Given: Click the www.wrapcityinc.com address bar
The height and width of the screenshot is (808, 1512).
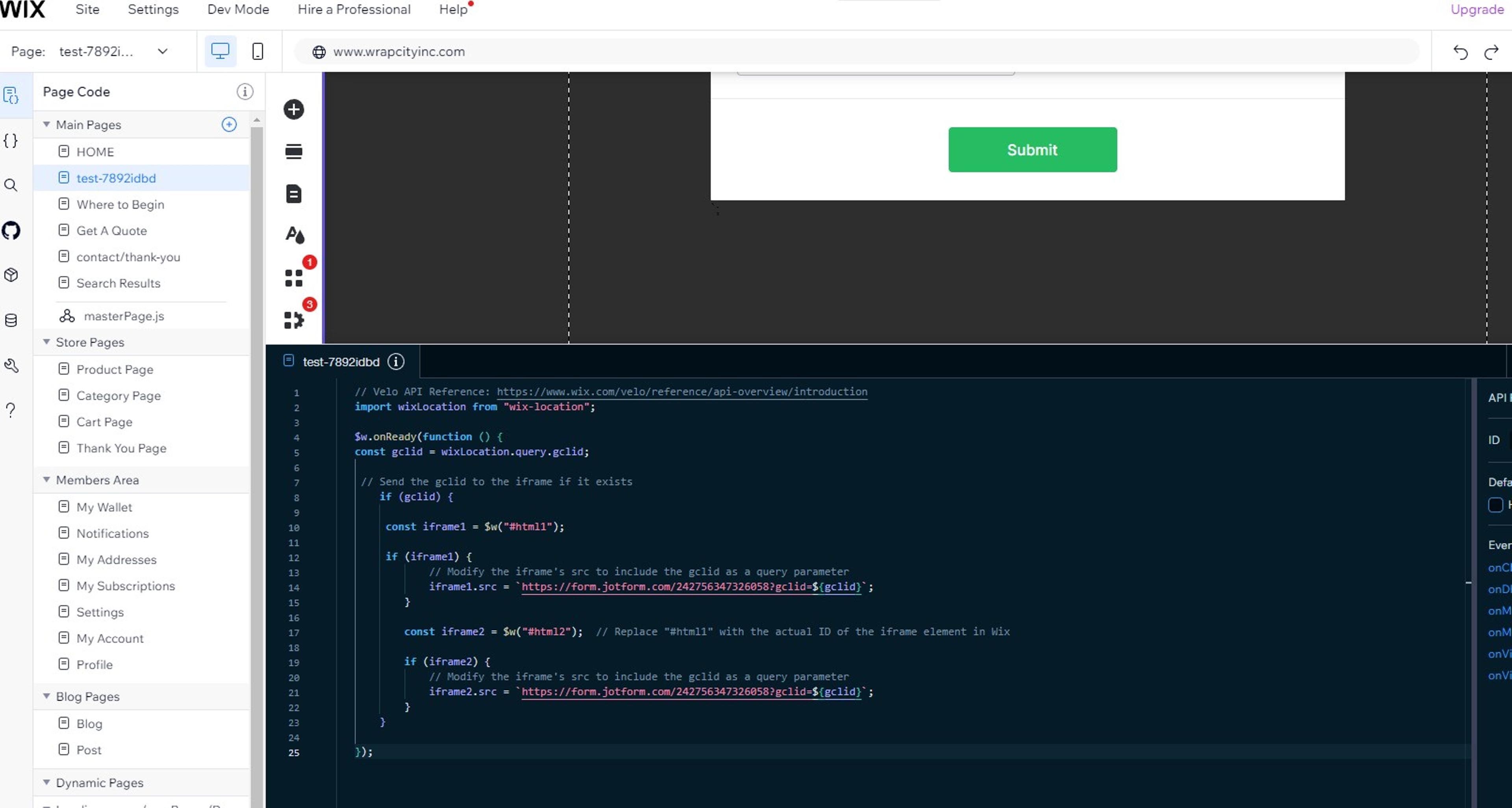Looking at the screenshot, I should pyautogui.click(x=856, y=52).
